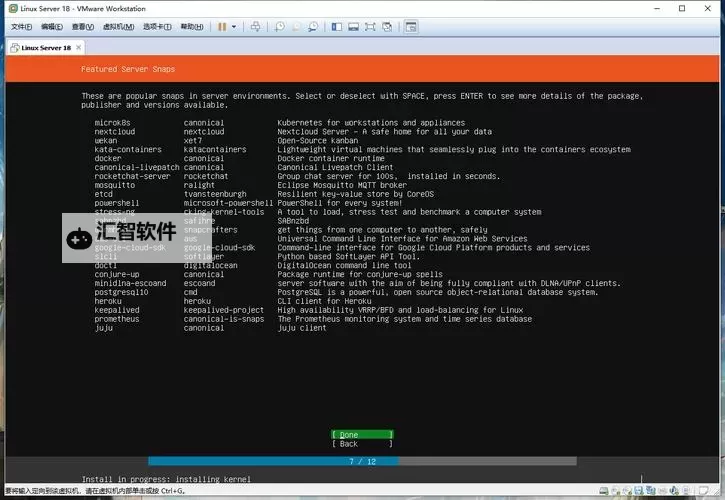
Task: Open the 选项卡(T) menu
Action: click(157, 27)
